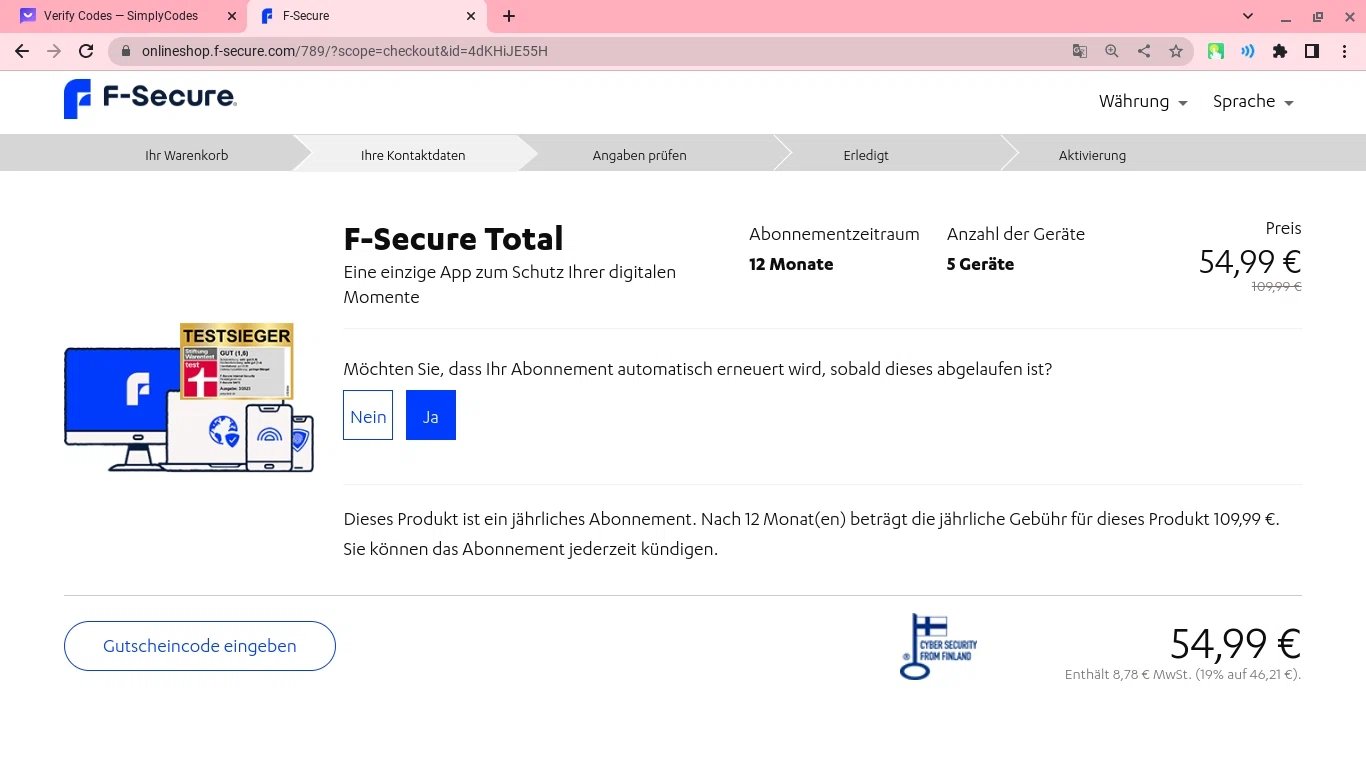
Task: Open the translate page icon
Action: point(1080,51)
